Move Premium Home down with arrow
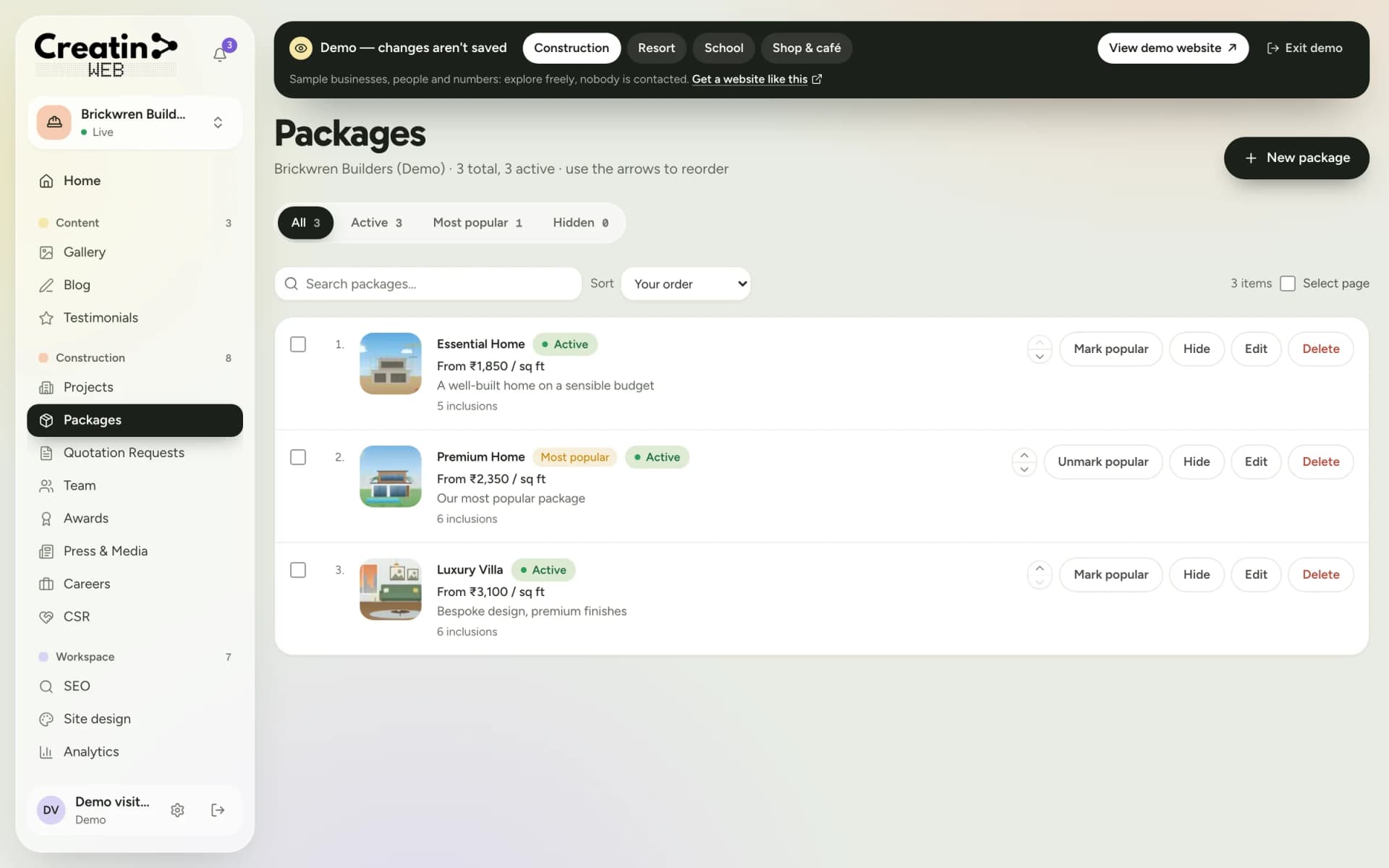The height and width of the screenshot is (868, 1389). (x=1024, y=469)
